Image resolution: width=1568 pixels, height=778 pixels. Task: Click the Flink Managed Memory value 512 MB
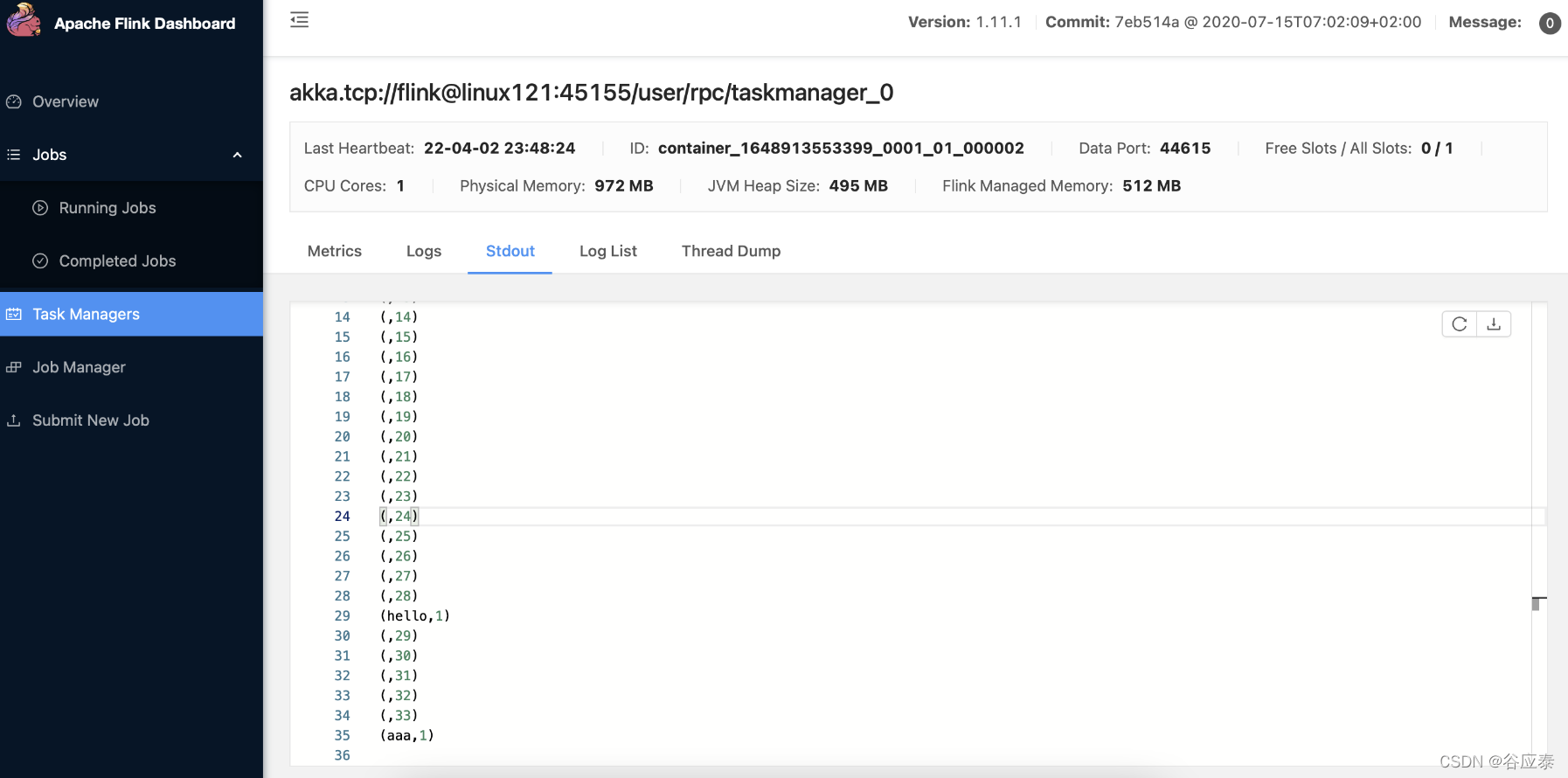[x=1152, y=186]
